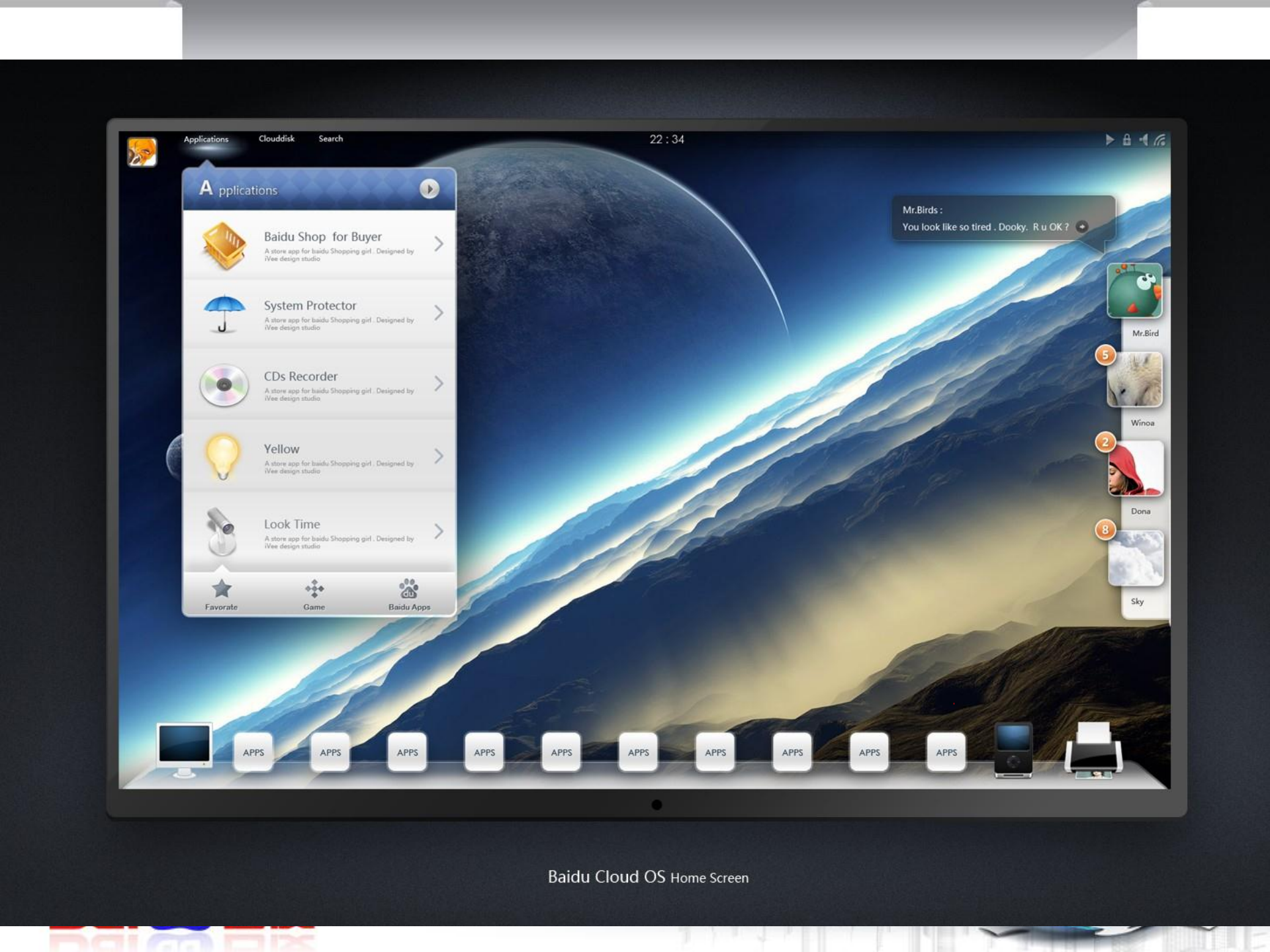Open the Clouddisk menu

click(x=276, y=139)
